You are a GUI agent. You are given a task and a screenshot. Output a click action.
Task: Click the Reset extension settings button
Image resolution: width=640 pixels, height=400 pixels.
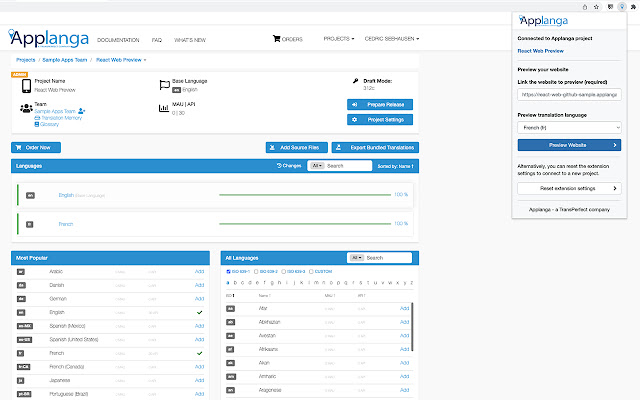pos(569,188)
